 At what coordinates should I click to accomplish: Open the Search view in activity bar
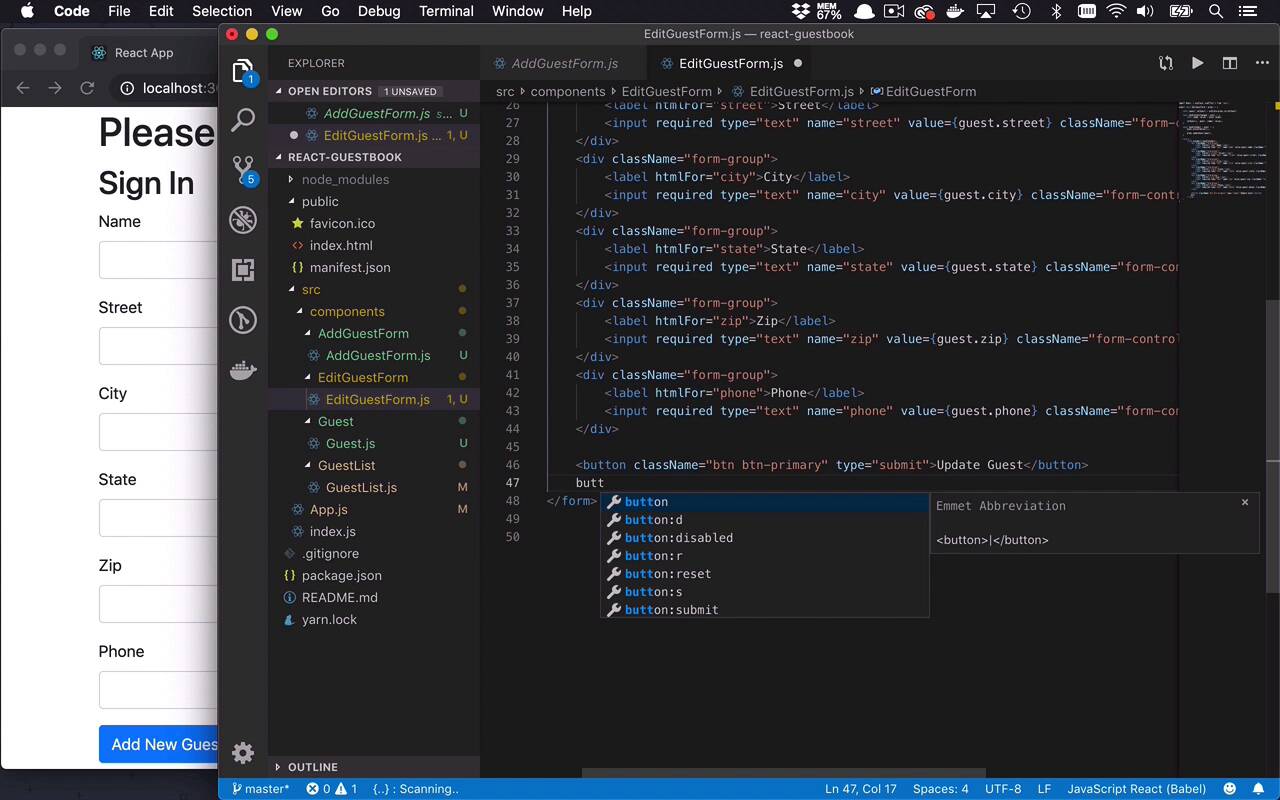tap(243, 121)
